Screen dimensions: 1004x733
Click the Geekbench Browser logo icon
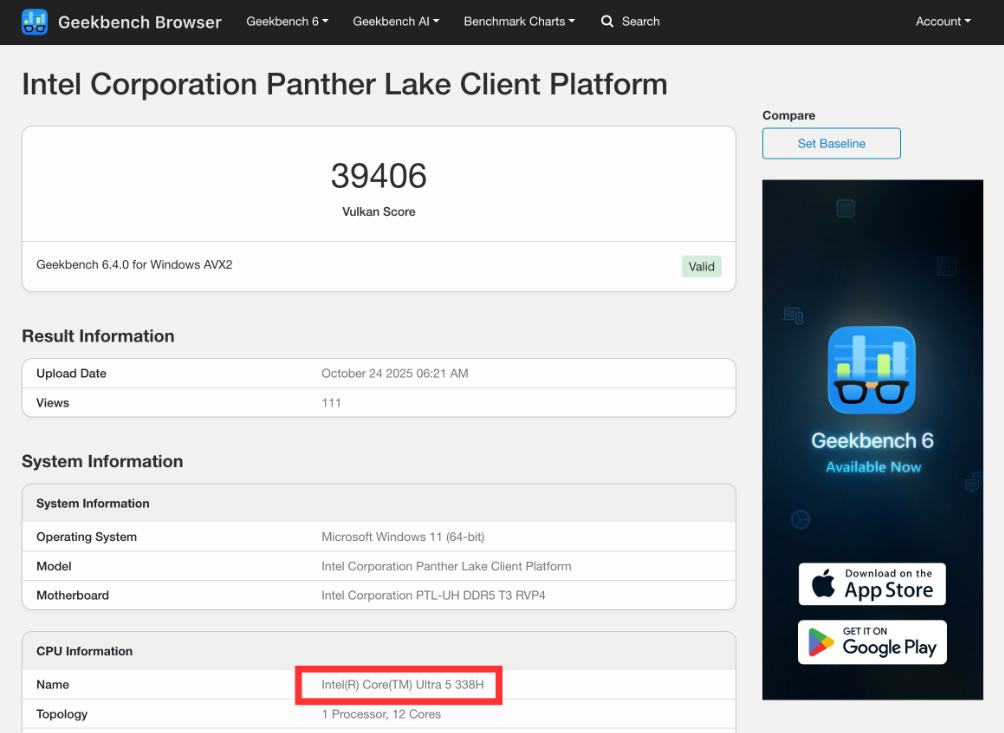36,21
